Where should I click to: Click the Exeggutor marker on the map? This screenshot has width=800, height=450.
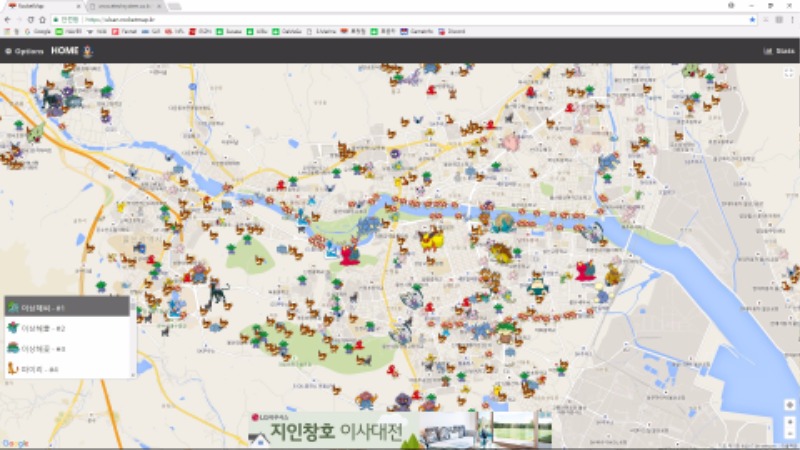506,332
